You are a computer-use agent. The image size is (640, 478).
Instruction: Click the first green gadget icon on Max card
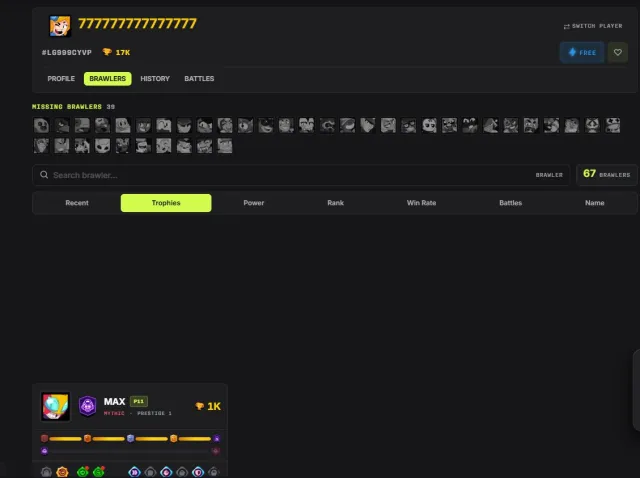[83, 472]
